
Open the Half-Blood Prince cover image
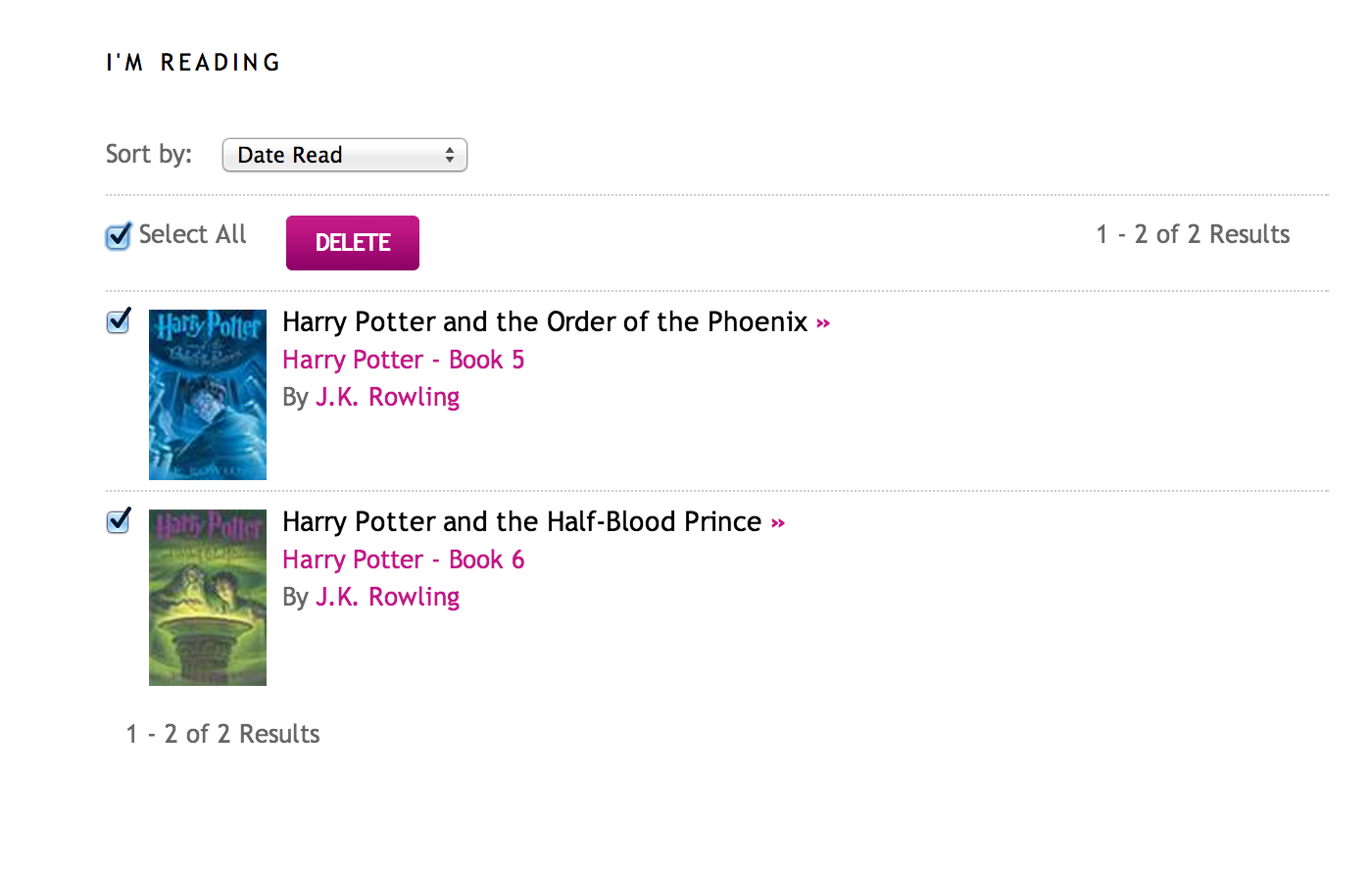[207, 597]
